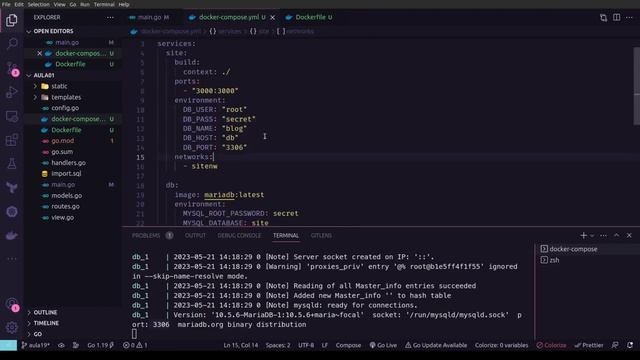The width and height of the screenshot is (640, 360).
Task: Toggle Colorize in the status bar
Action: [551, 345]
